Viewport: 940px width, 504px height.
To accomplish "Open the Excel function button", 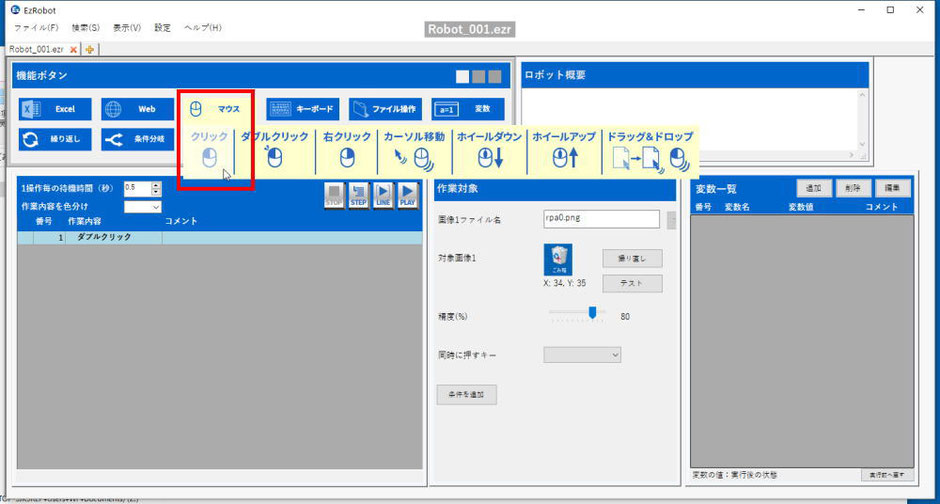I will (x=55, y=109).
